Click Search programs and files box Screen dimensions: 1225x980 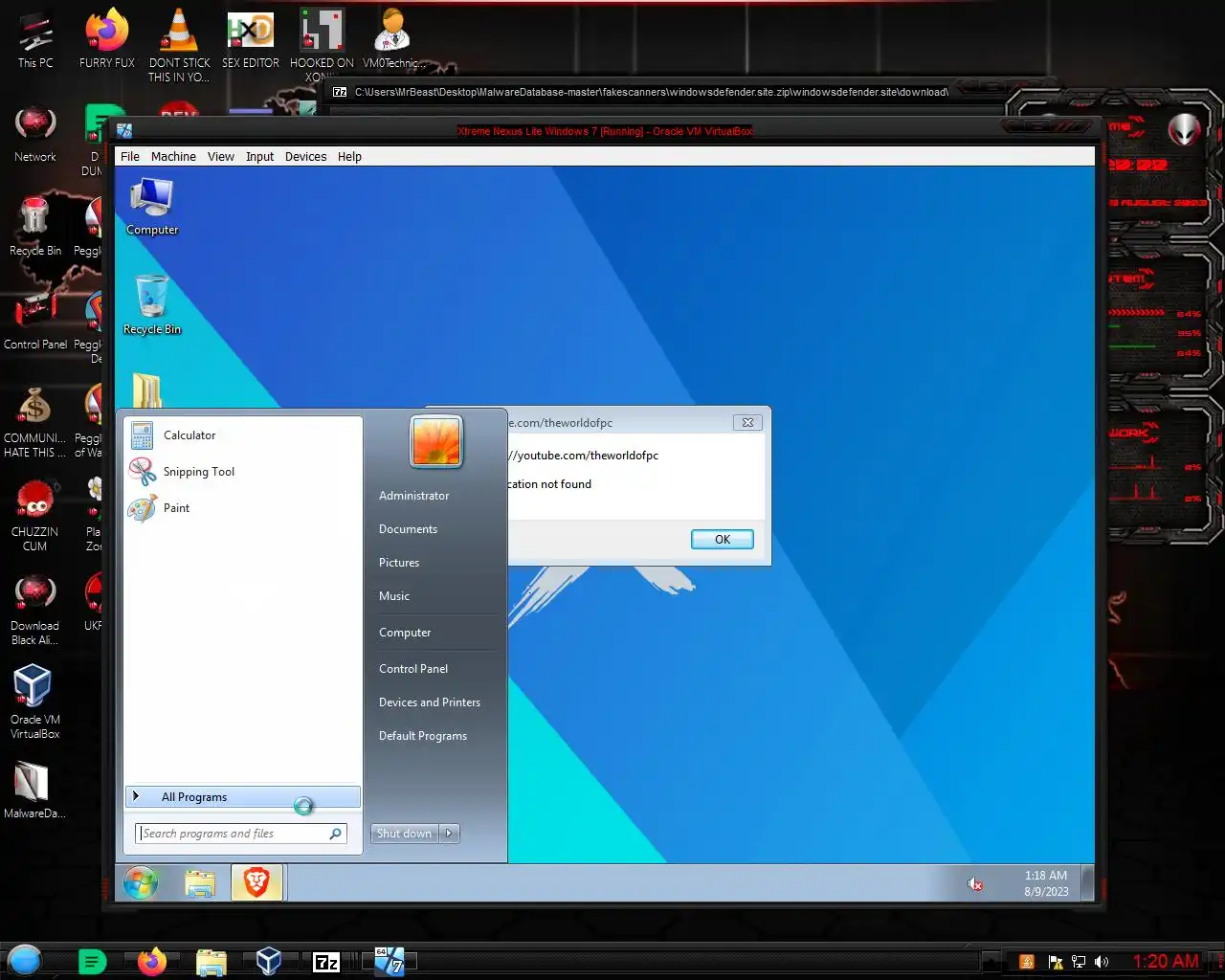click(x=241, y=834)
